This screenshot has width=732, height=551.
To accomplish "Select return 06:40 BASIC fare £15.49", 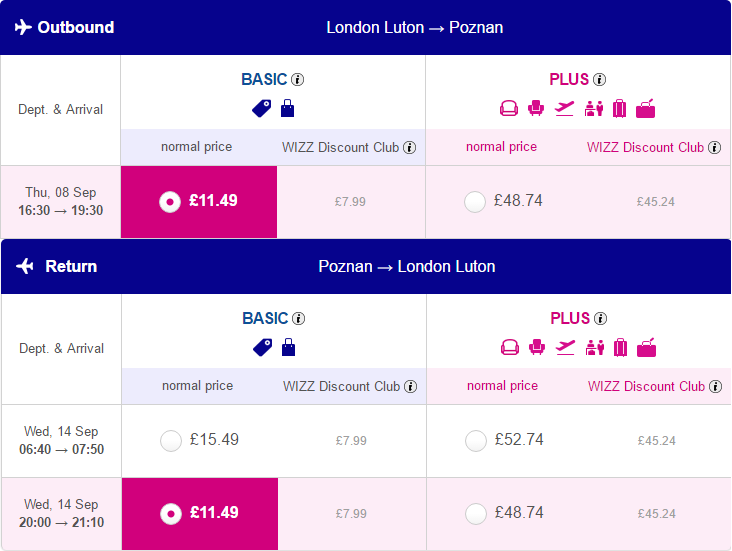I will [x=171, y=441].
